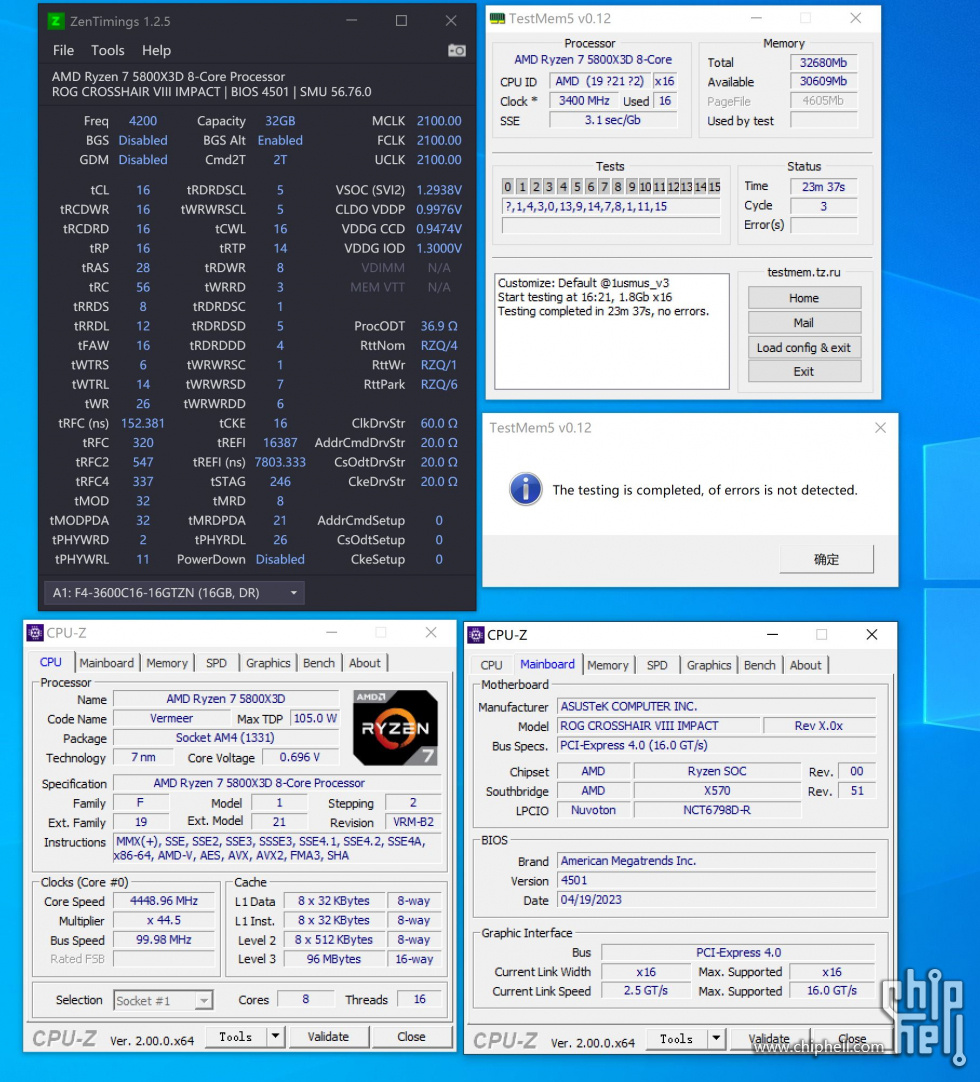The width and height of the screenshot is (980, 1082).
Task: Open SPD tab in right CPU-Z window
Action: tap(657, 665)
